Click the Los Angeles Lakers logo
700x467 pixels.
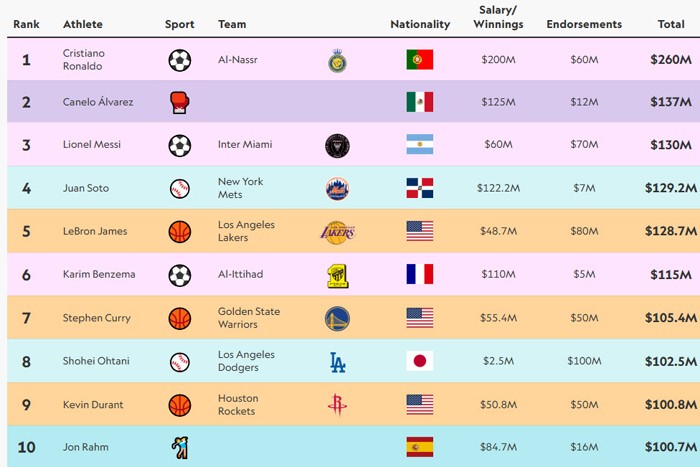pyautogui.click(x=337, y=232)
